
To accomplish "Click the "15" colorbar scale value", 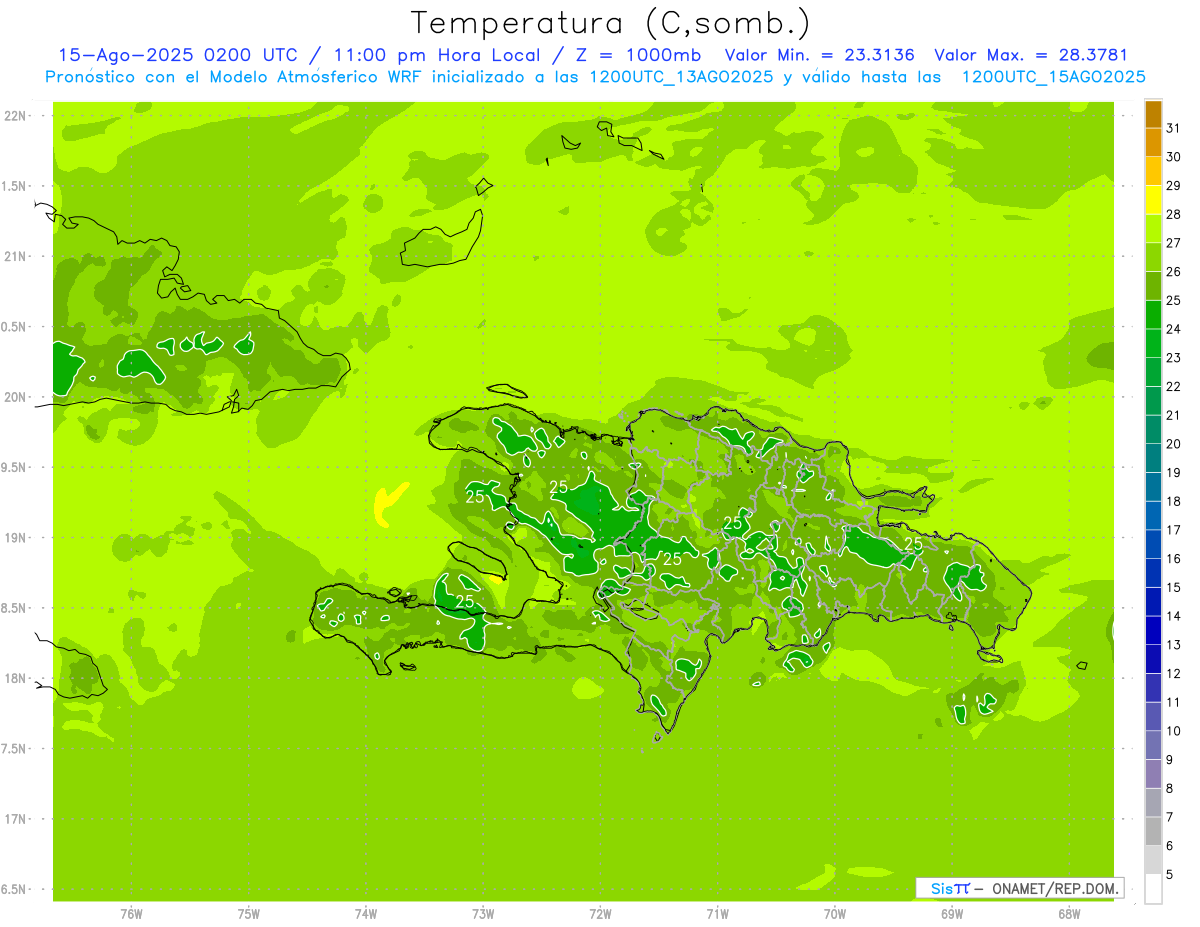I will 1174,587.
